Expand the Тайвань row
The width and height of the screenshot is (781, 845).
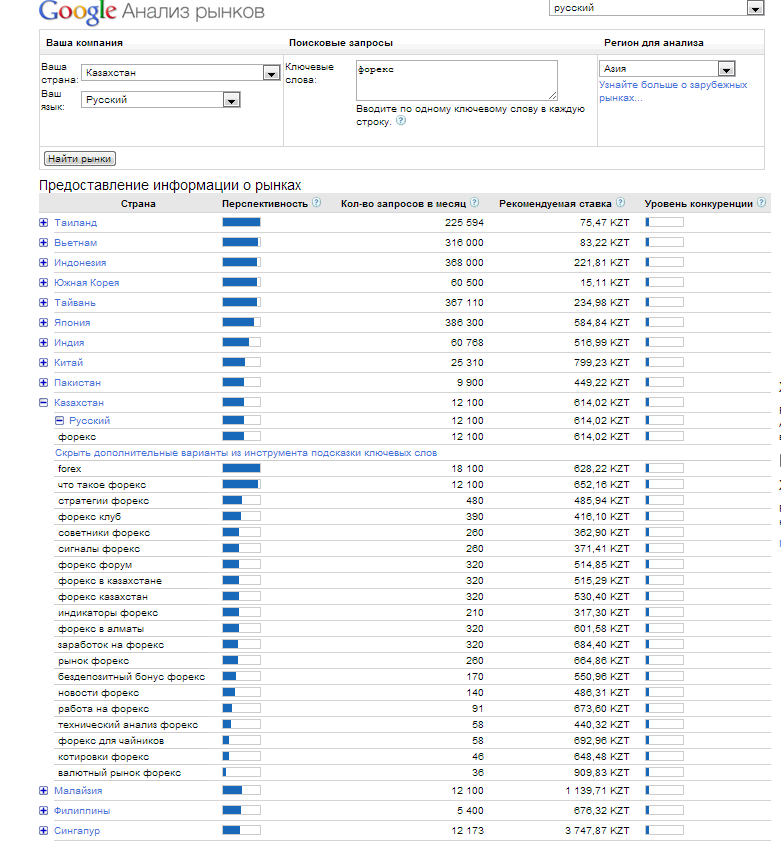point(44,302)
